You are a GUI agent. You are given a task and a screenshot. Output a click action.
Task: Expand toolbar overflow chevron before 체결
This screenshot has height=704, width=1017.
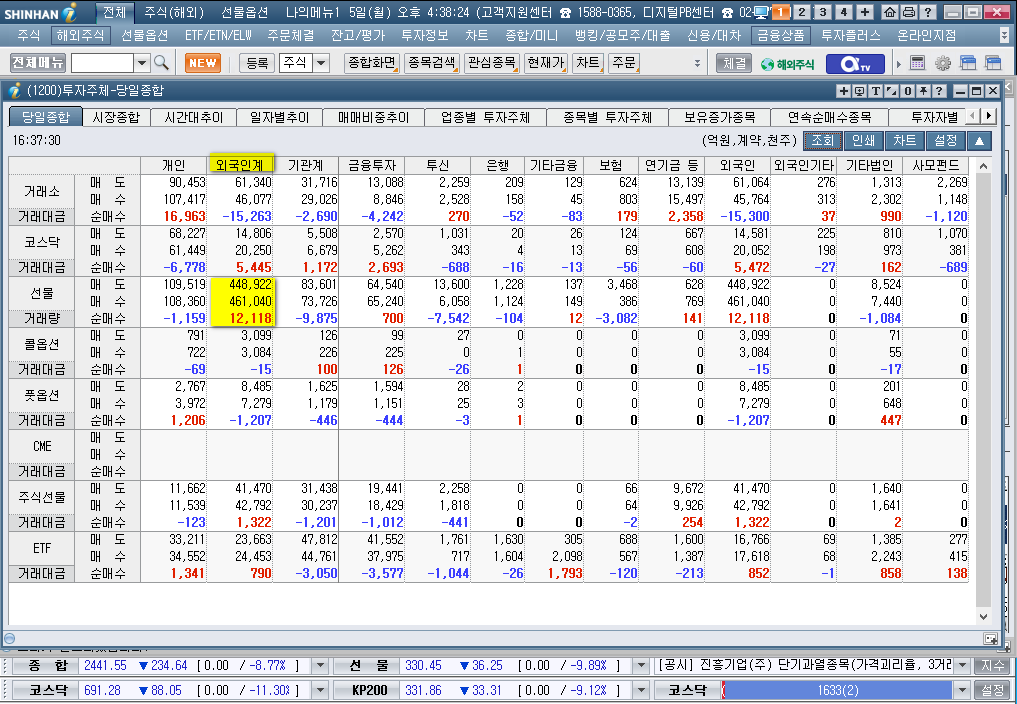tap(697, 64)
